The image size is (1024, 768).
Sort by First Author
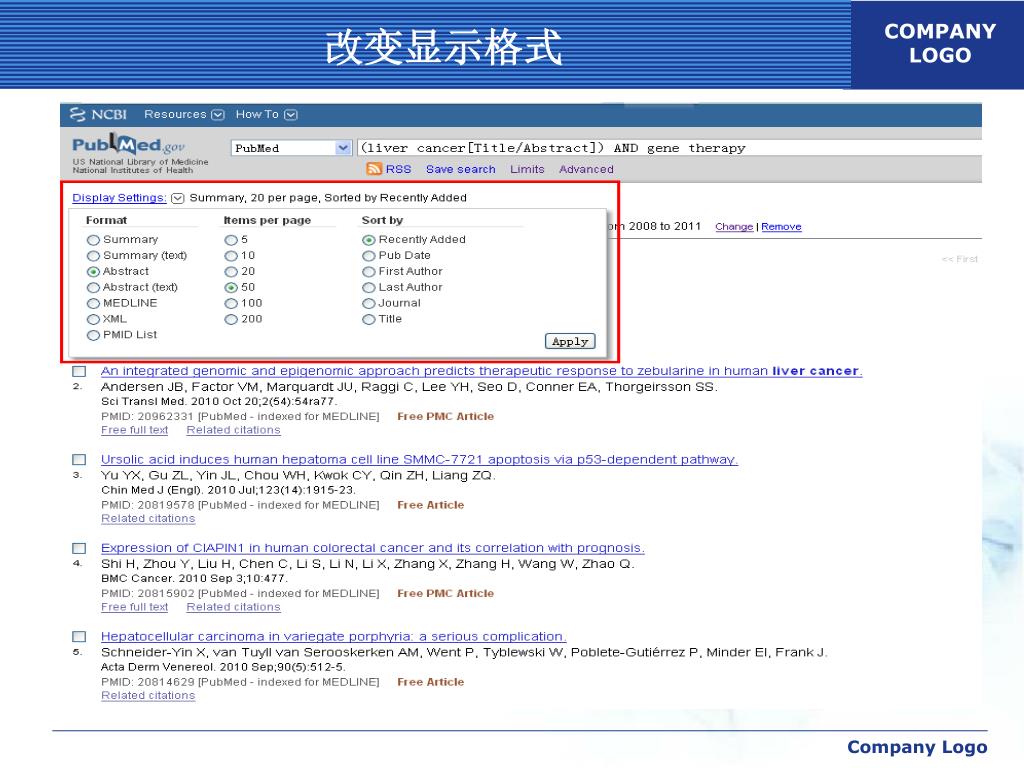[x=369, y=272]
